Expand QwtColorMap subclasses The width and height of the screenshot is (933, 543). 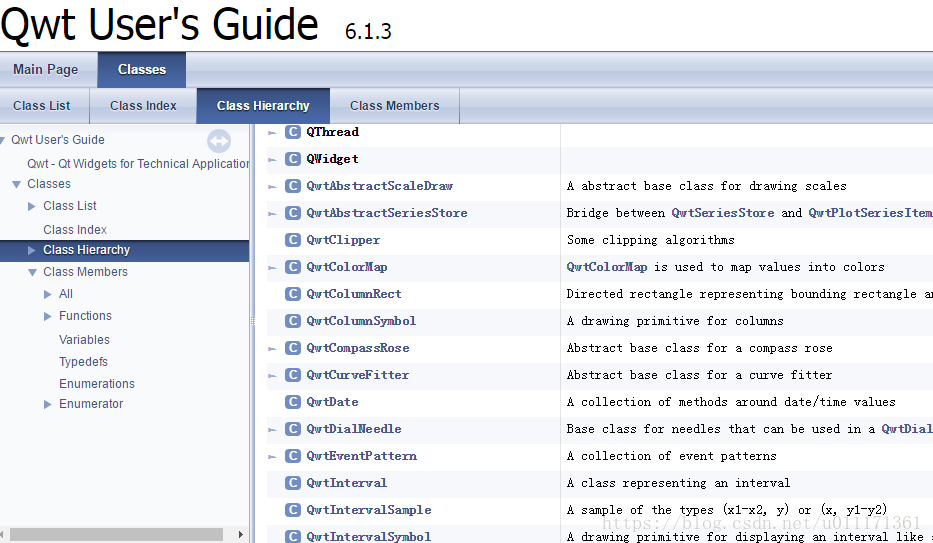(273, 268)
